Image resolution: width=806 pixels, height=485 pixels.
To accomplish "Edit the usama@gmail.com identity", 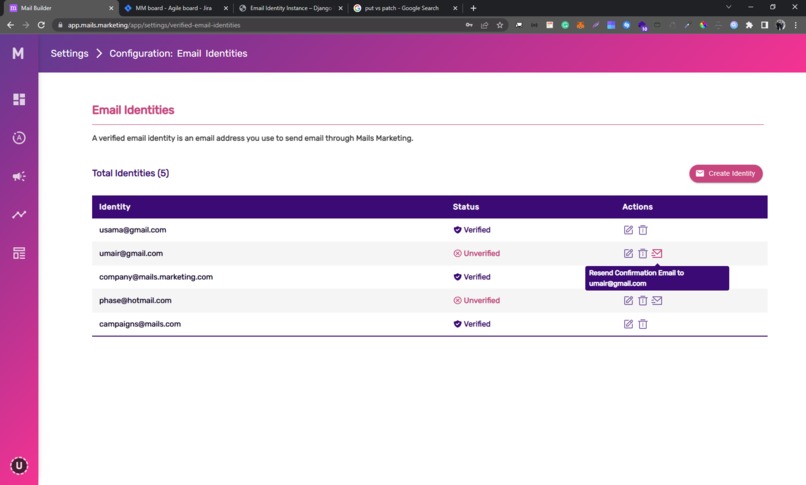I will (x=628, y=230).
